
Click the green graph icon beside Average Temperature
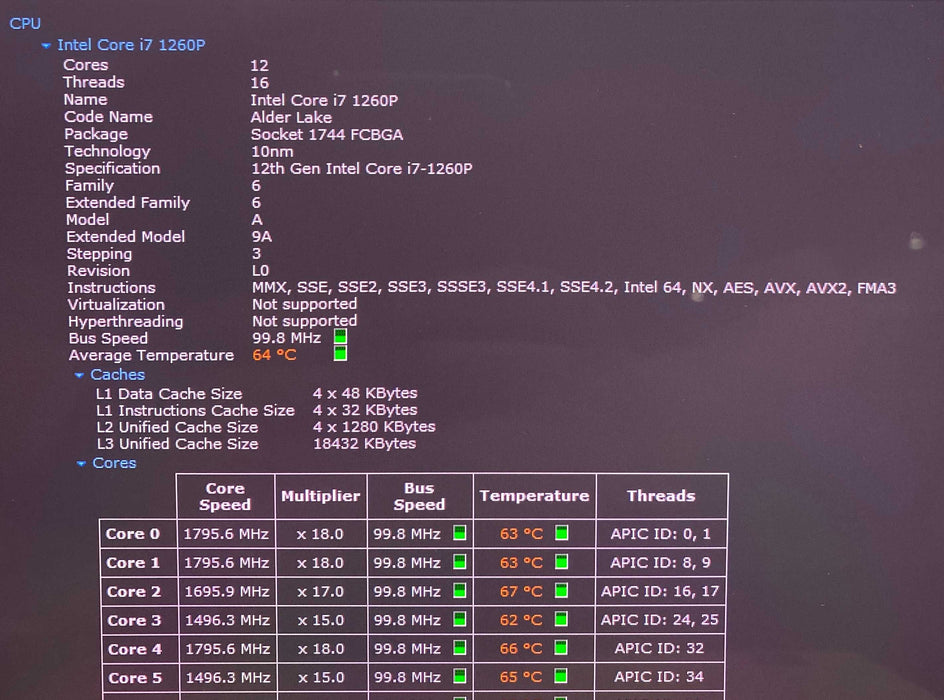(x=340, y=354)
